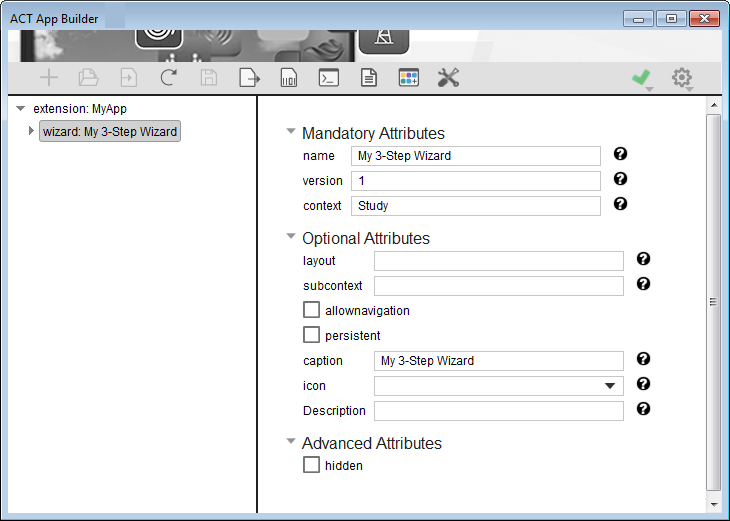Click the export document arrow icon

pyautogui.click(x=250, y=78)
